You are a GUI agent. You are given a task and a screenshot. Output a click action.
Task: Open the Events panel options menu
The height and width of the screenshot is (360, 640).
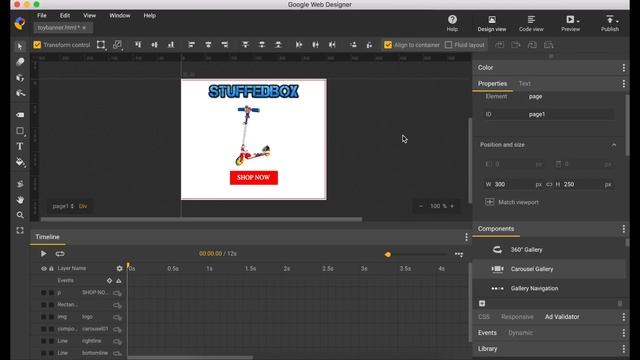624,333
